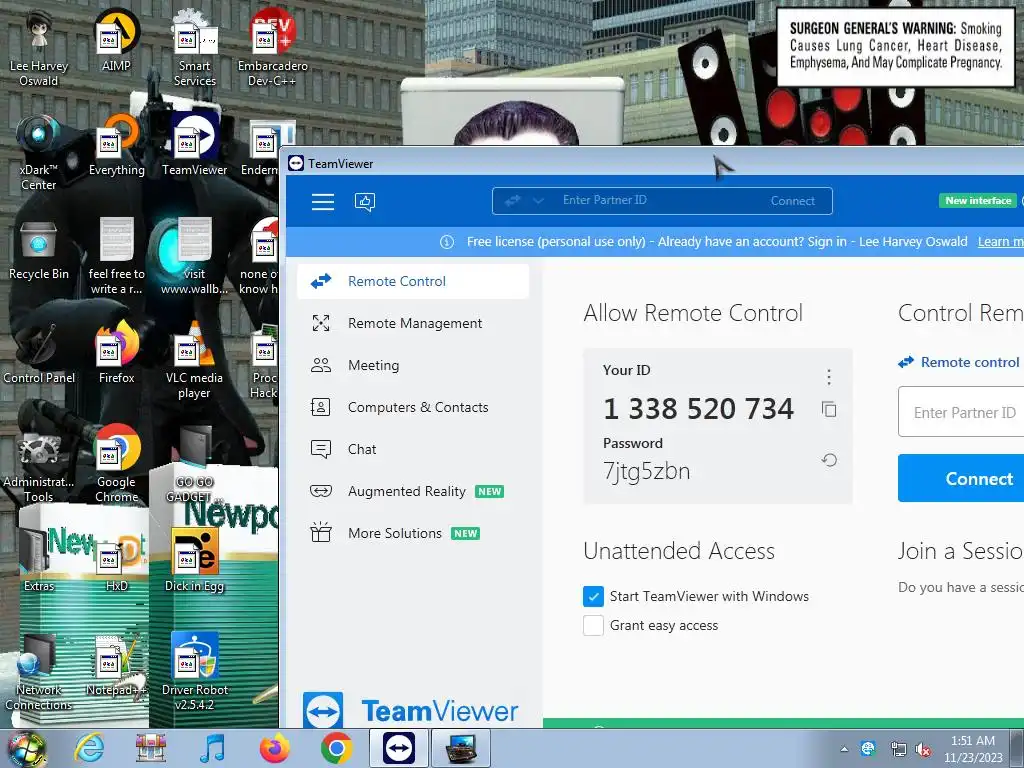This screenshot has height=768, width=1024.
Task: Launch Google Chrome from the desktop
Action: tap(116, 464)
